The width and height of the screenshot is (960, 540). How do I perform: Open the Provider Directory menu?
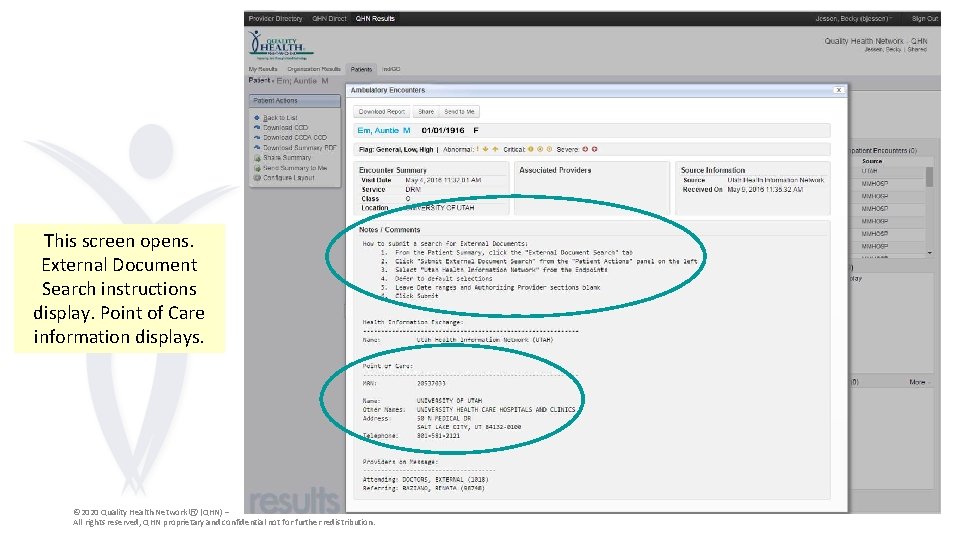pyautogui.click(x=276, y=18)
